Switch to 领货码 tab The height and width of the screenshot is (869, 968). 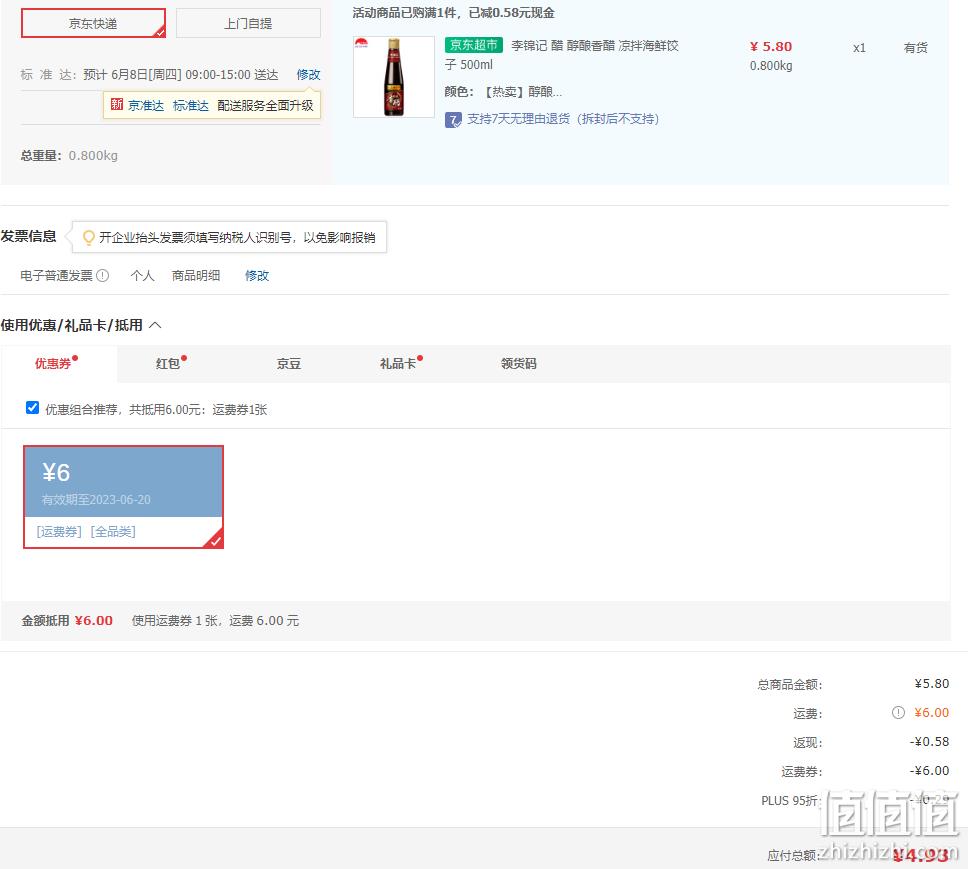519,364
